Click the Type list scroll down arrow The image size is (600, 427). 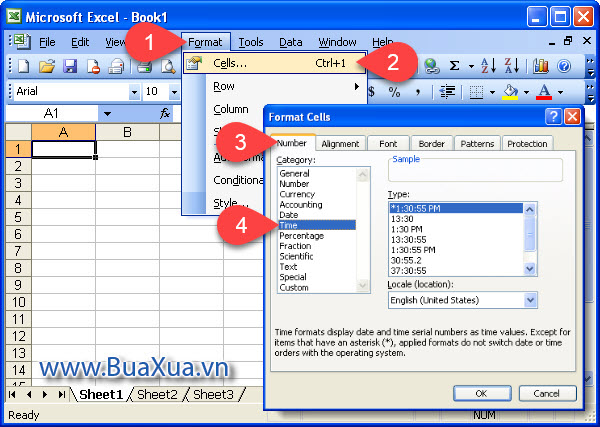530,269
